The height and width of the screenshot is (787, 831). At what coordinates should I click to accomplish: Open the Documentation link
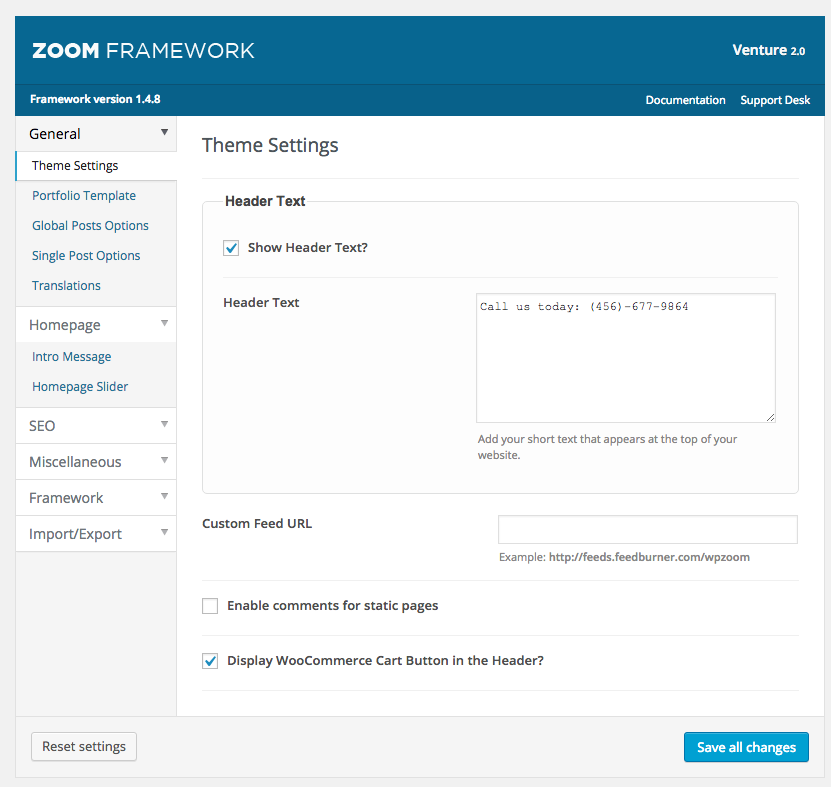(685, 100)
